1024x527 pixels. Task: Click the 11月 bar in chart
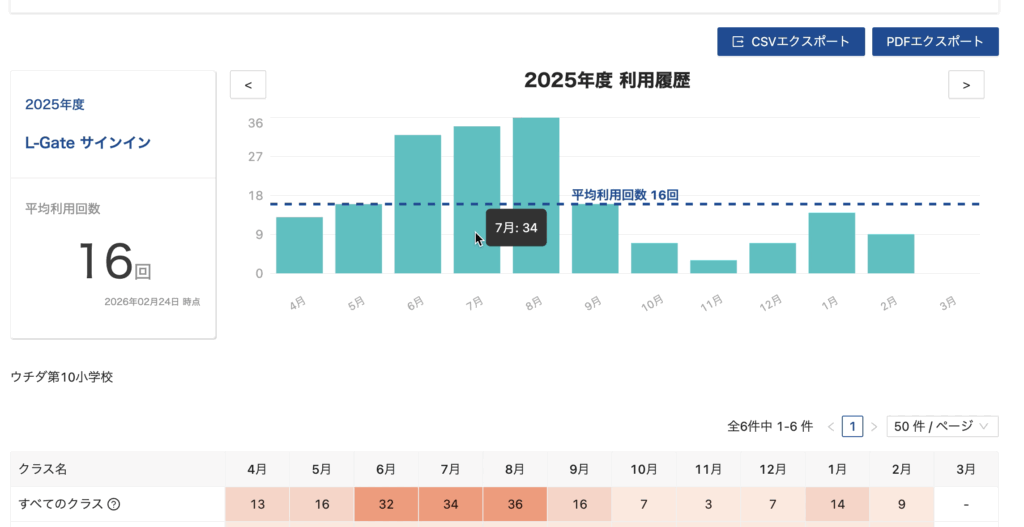(x=713, y=267)
